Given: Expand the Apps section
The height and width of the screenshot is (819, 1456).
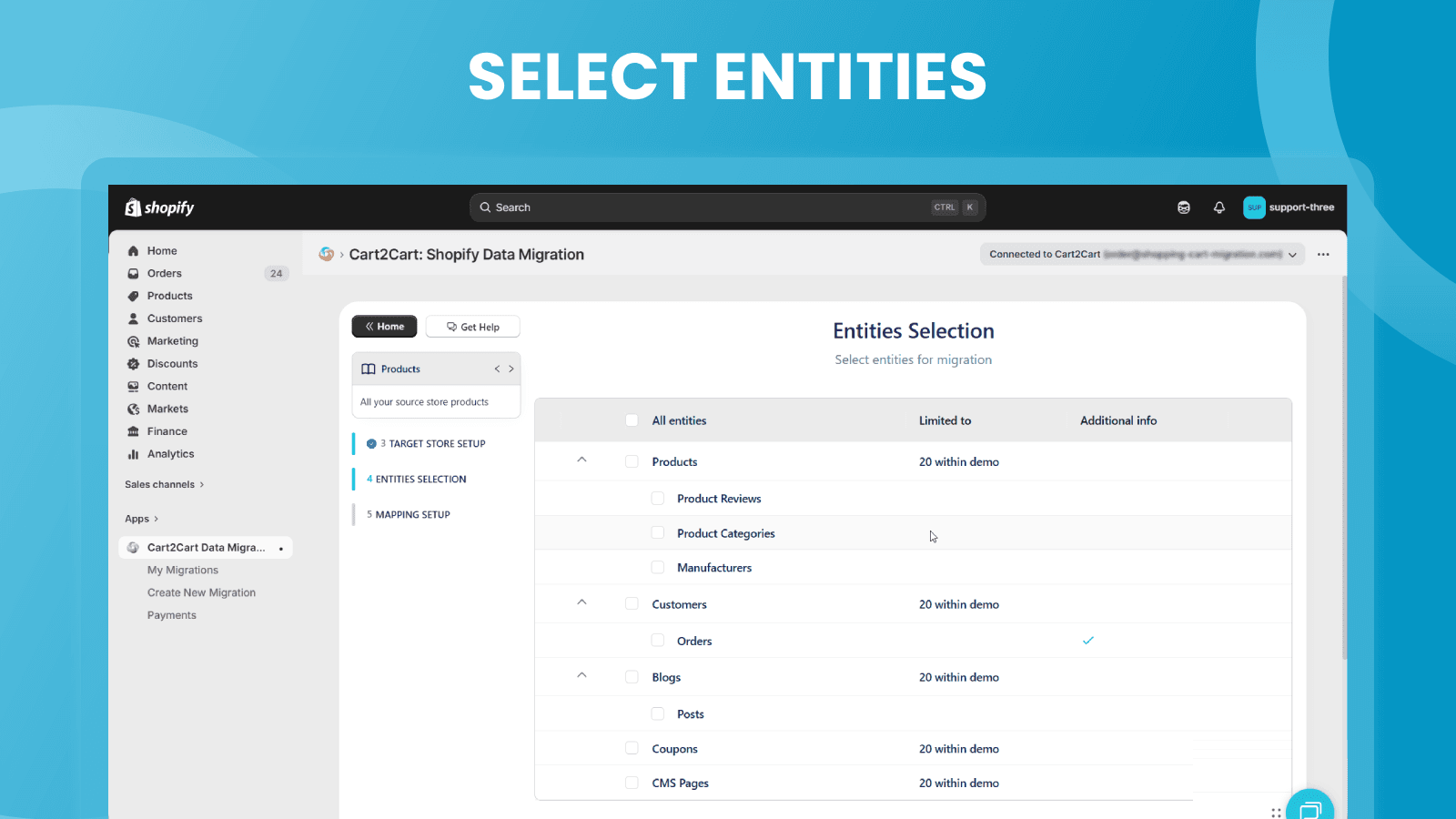Looking at the screenshot, I should click(x=141, y=519).
